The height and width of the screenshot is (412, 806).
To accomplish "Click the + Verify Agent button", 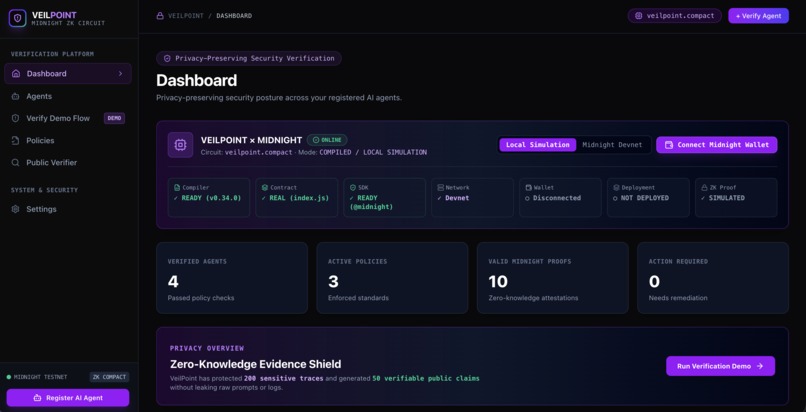I will [x=758, y=16].
